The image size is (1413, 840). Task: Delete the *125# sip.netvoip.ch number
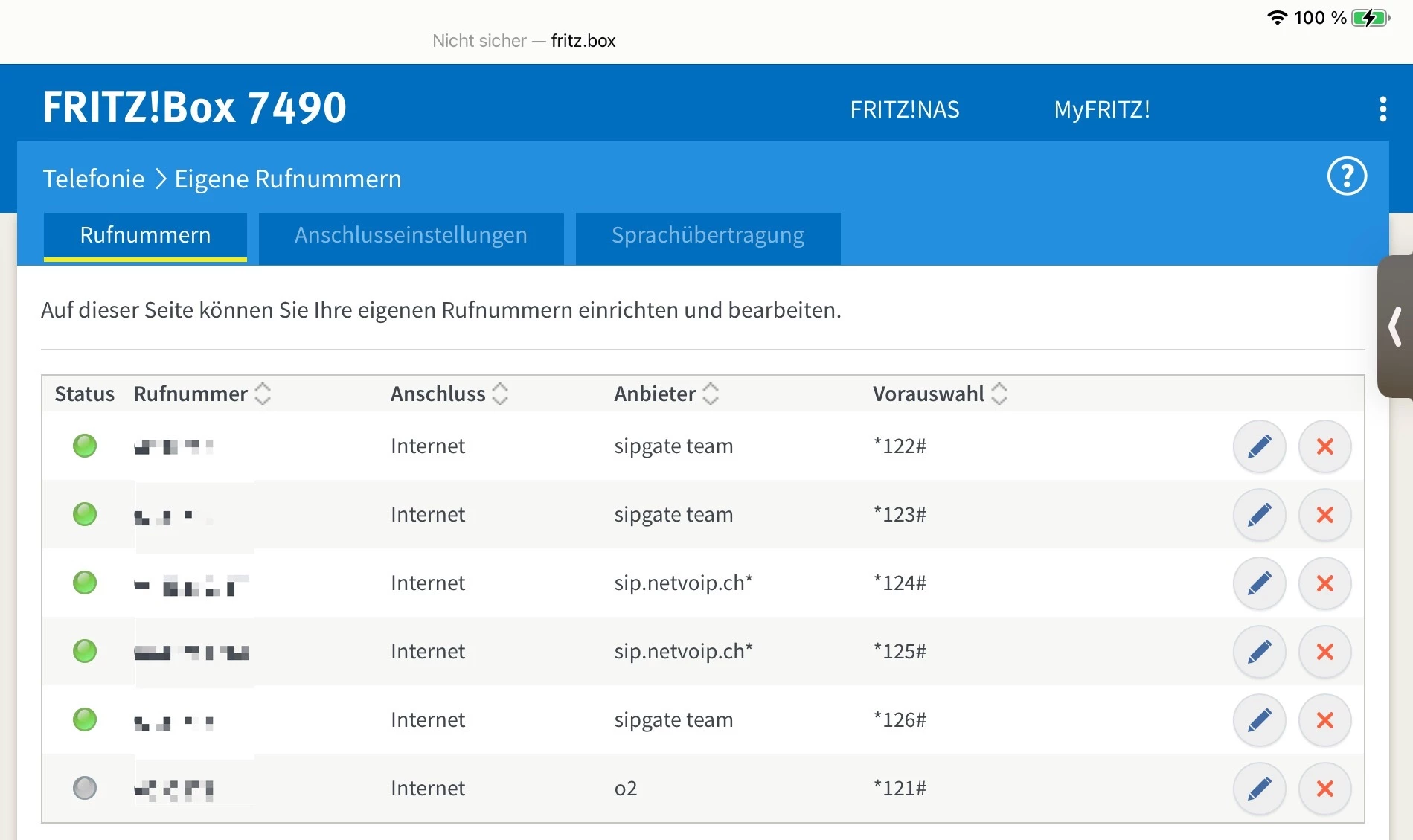click(1324, 652)
